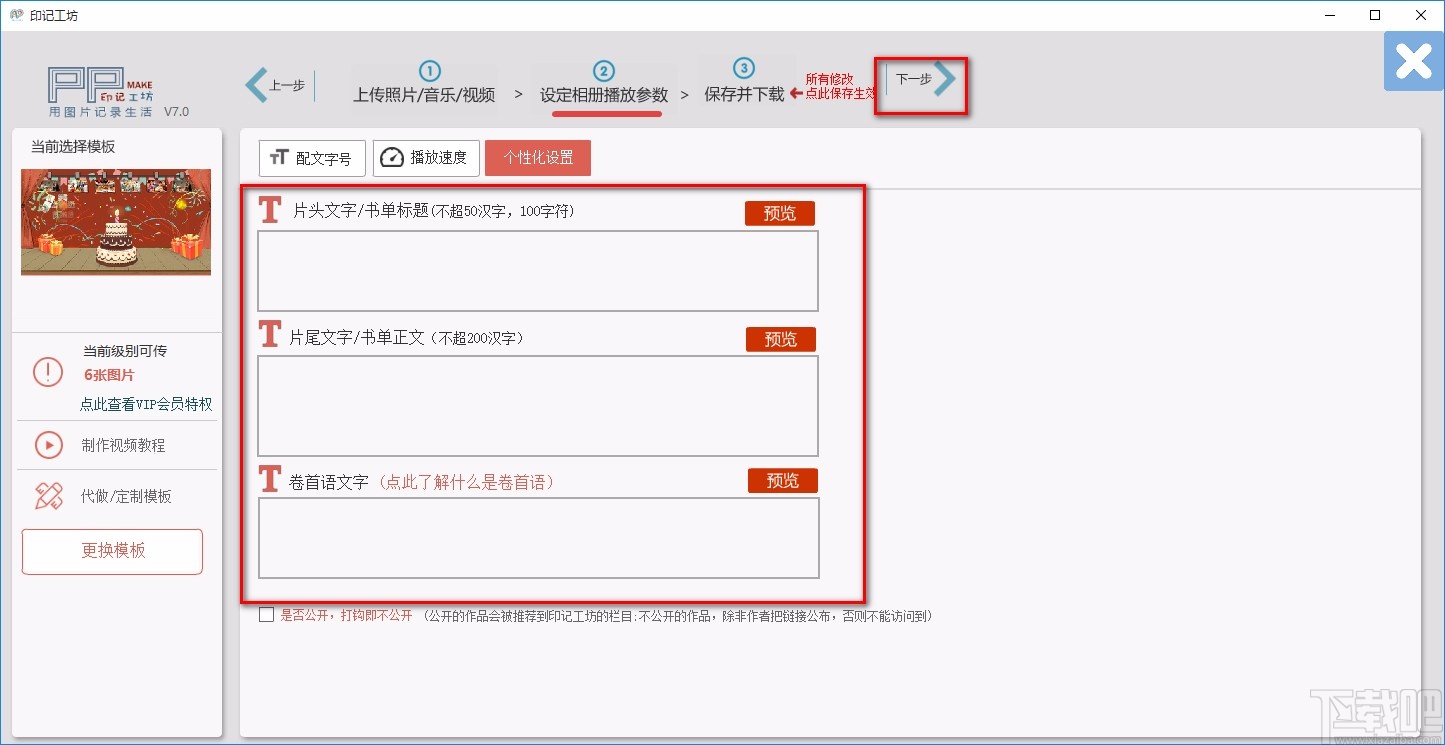Click the play icon next to 制作视频教程
1445x745 pixels.
click(47, 446)
